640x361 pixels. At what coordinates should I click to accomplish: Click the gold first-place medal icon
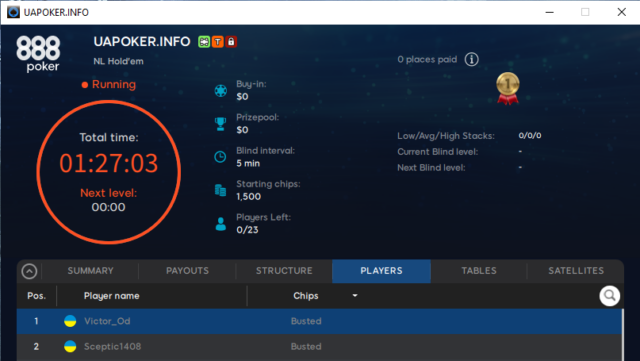(508, 89)
